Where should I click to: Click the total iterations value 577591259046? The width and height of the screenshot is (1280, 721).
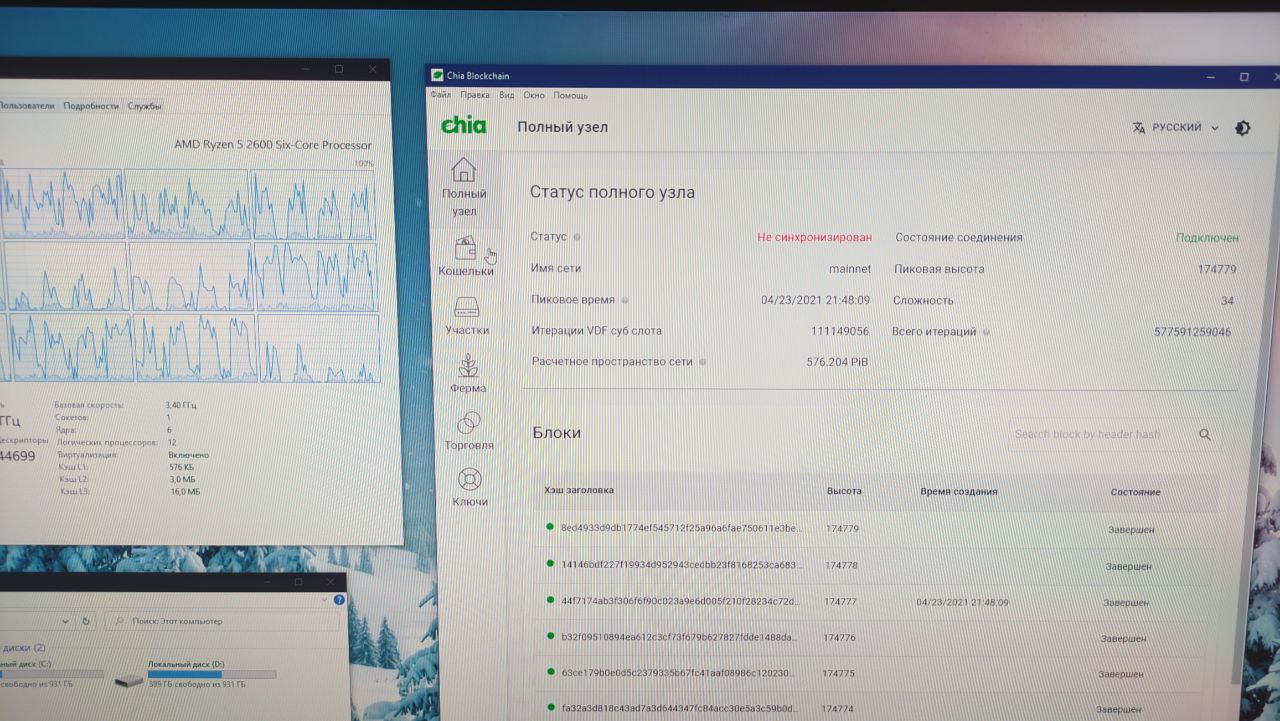click(1192, 332)
